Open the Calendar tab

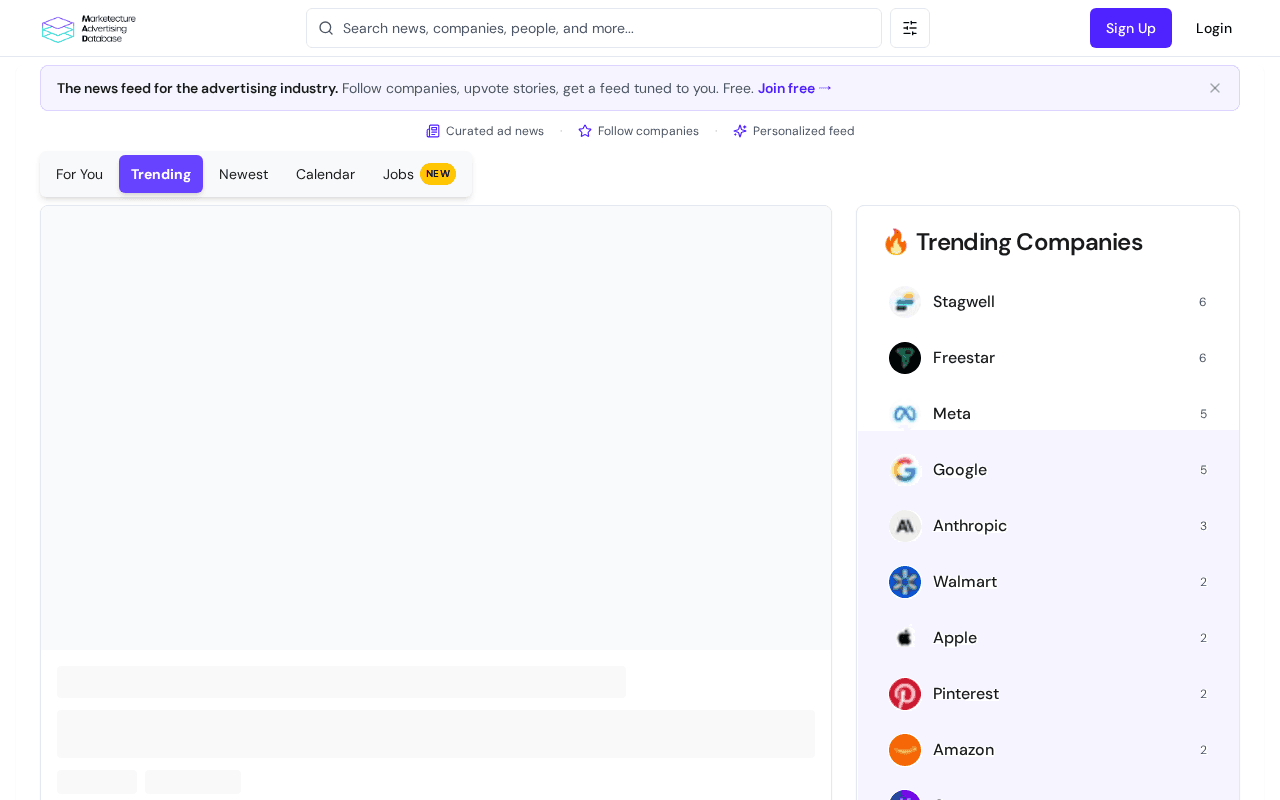(325, 174)
